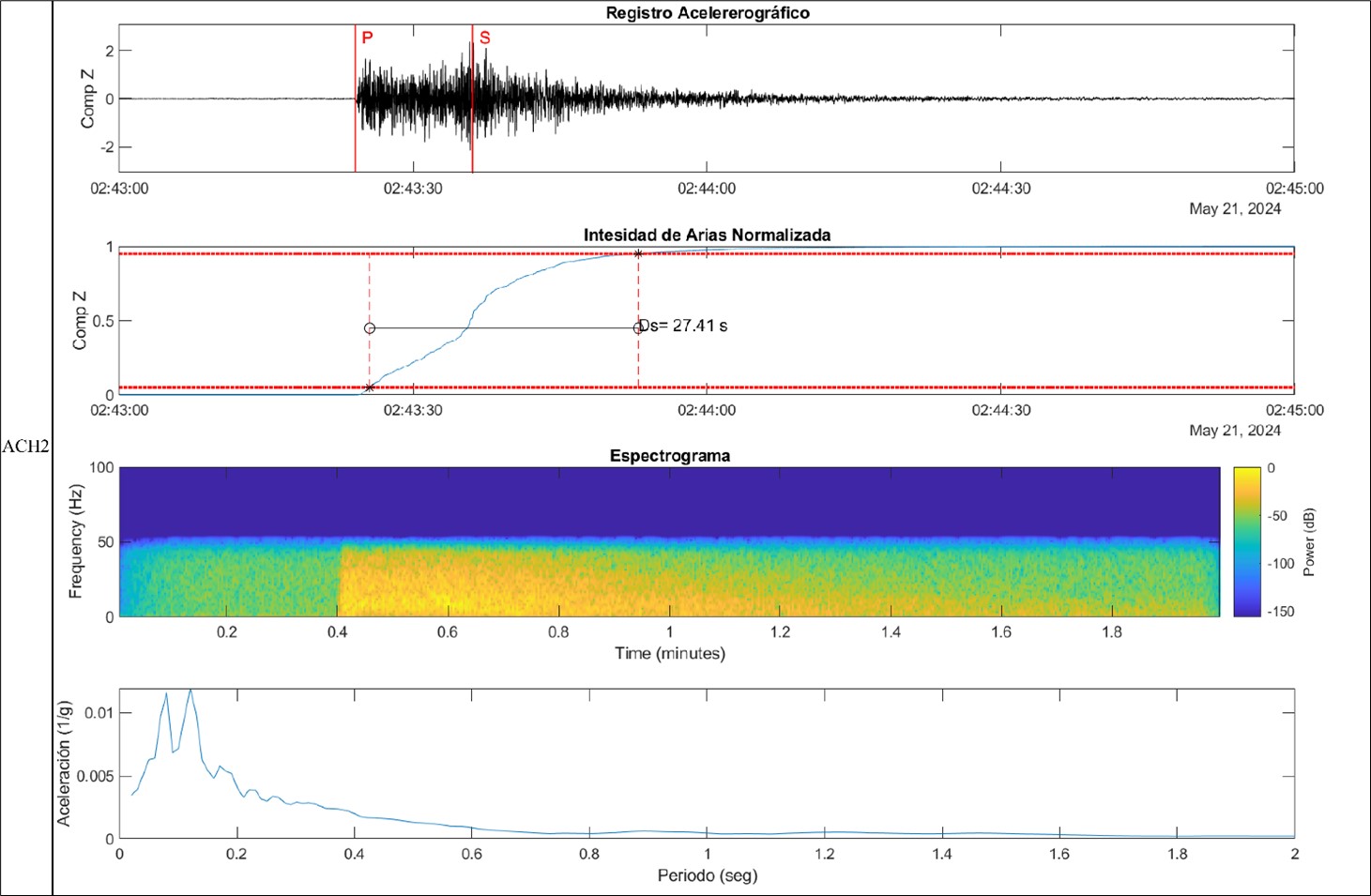1371x896 pixels.
Task: Click the 'Periodo (seg)' axis label
Action: 708,875
